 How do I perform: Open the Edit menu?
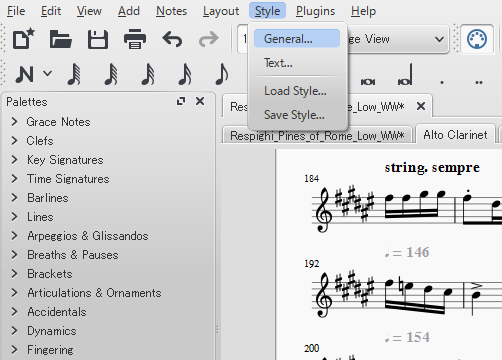[x=51, y=11]
